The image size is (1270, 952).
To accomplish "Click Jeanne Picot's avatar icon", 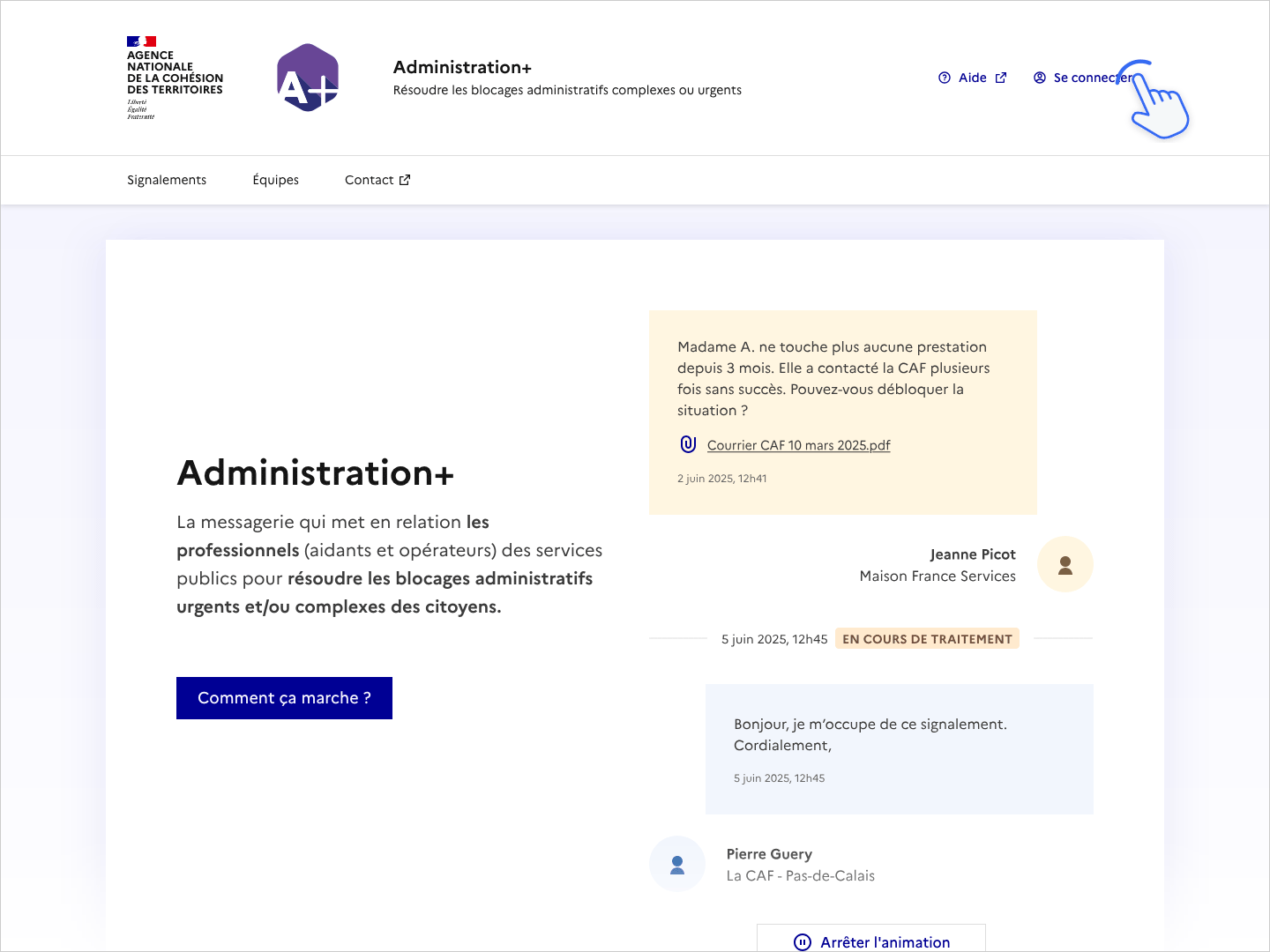I will (x=1065, y=564).
